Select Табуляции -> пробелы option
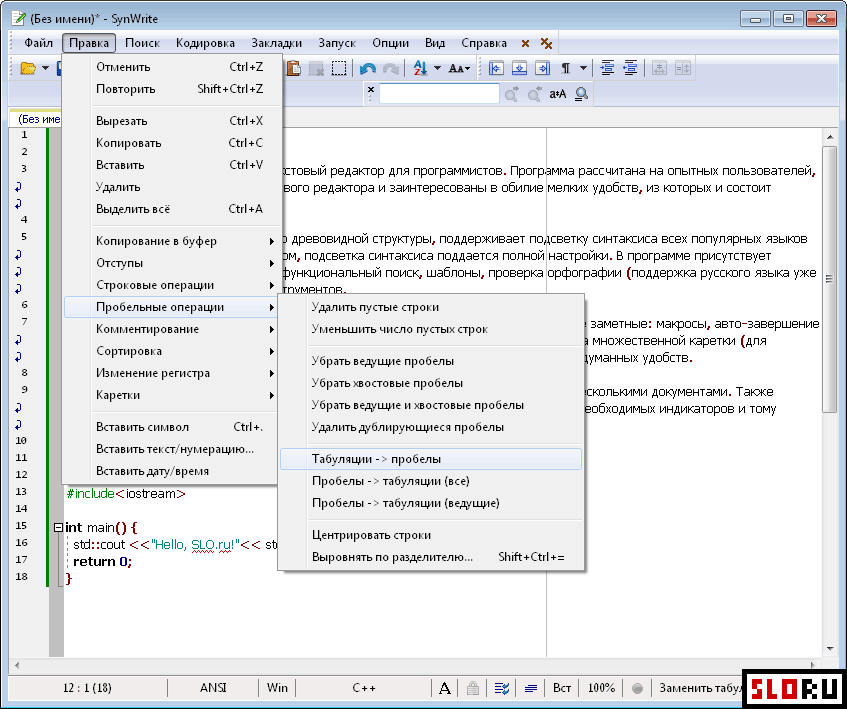Viewport: 847px width, 709px height. (x=431, y=460)
